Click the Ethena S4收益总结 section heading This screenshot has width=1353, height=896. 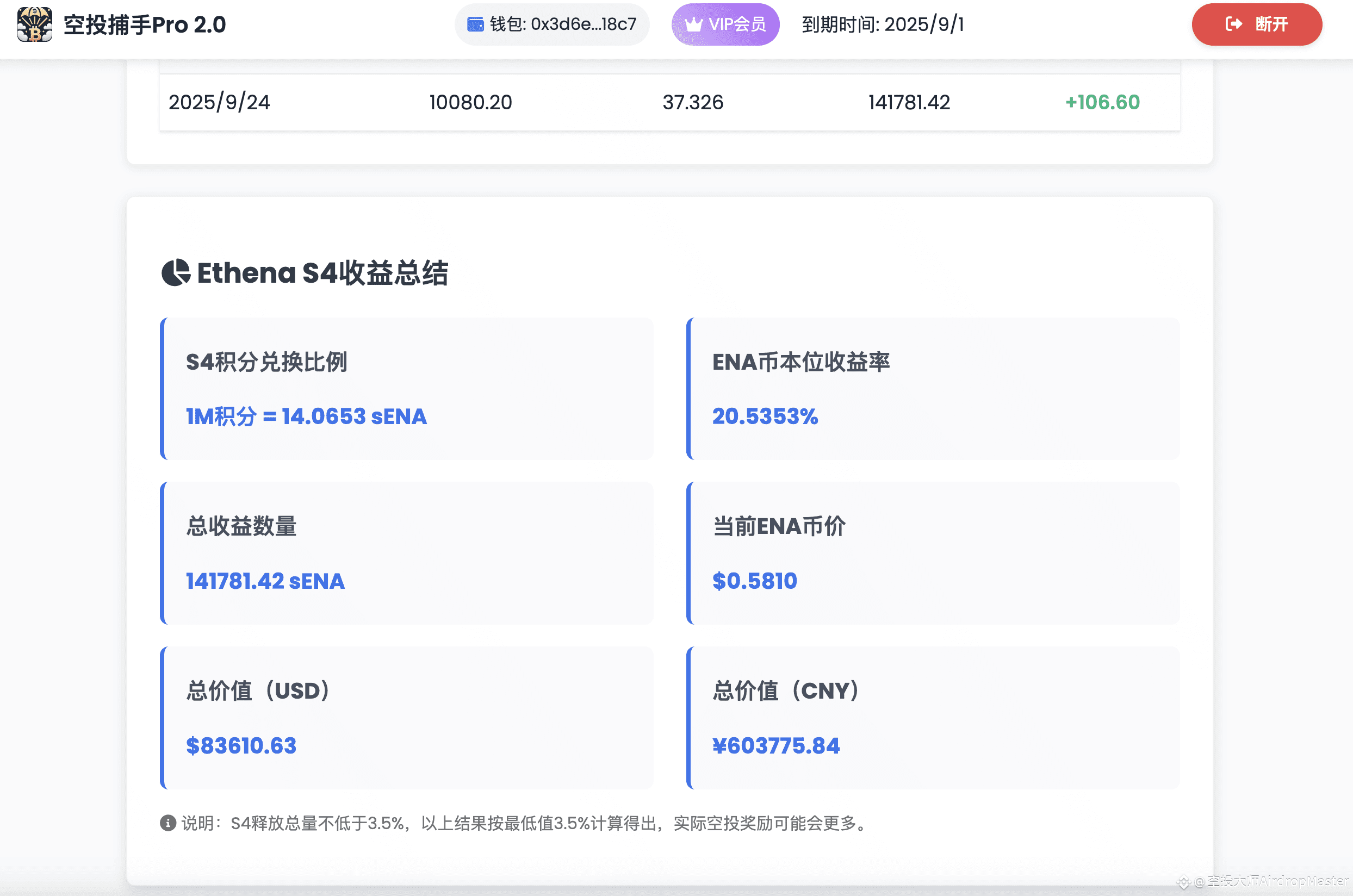coord(322,272)
